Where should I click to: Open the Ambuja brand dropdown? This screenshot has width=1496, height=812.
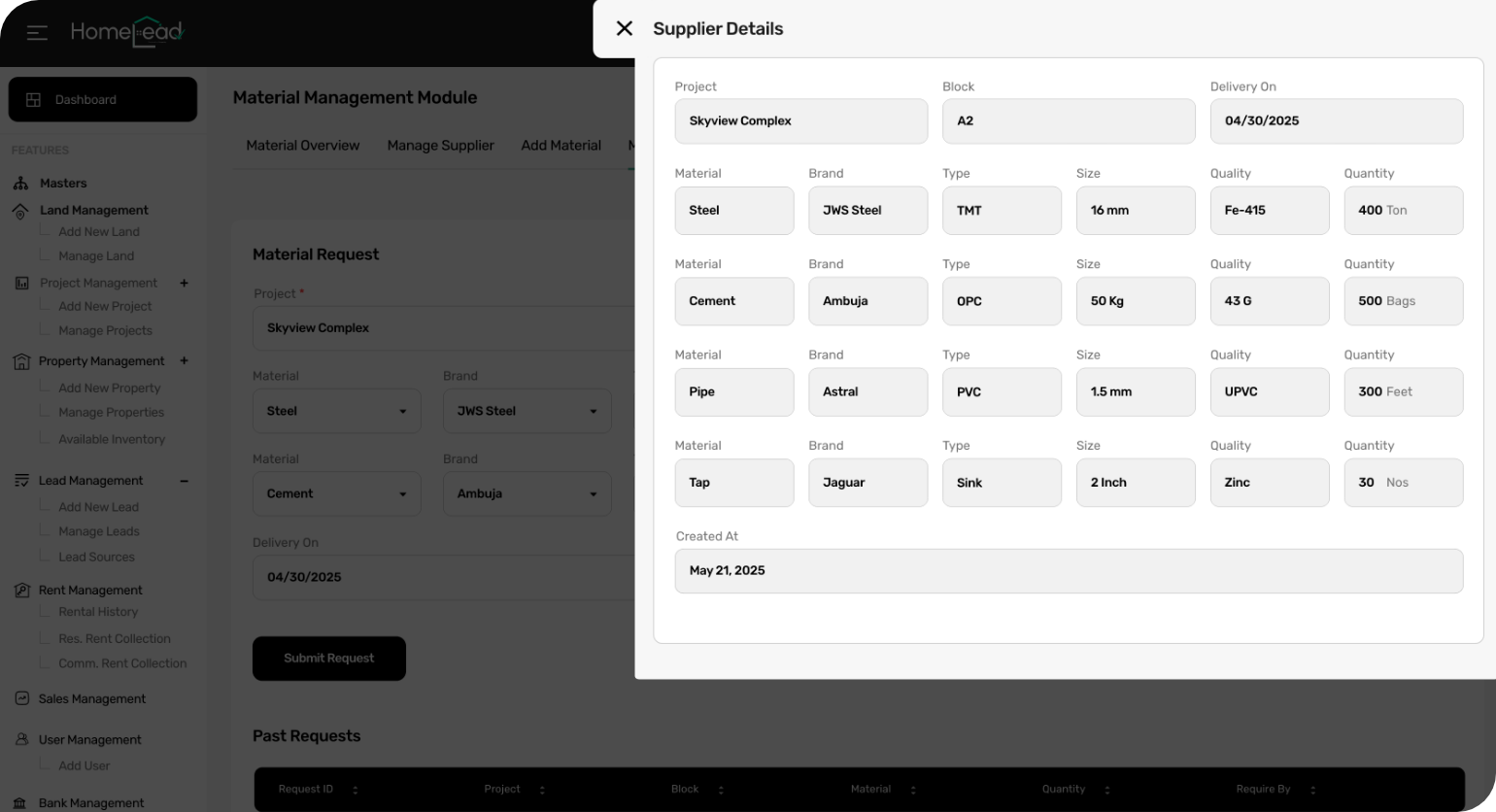(x=527, y=493)
